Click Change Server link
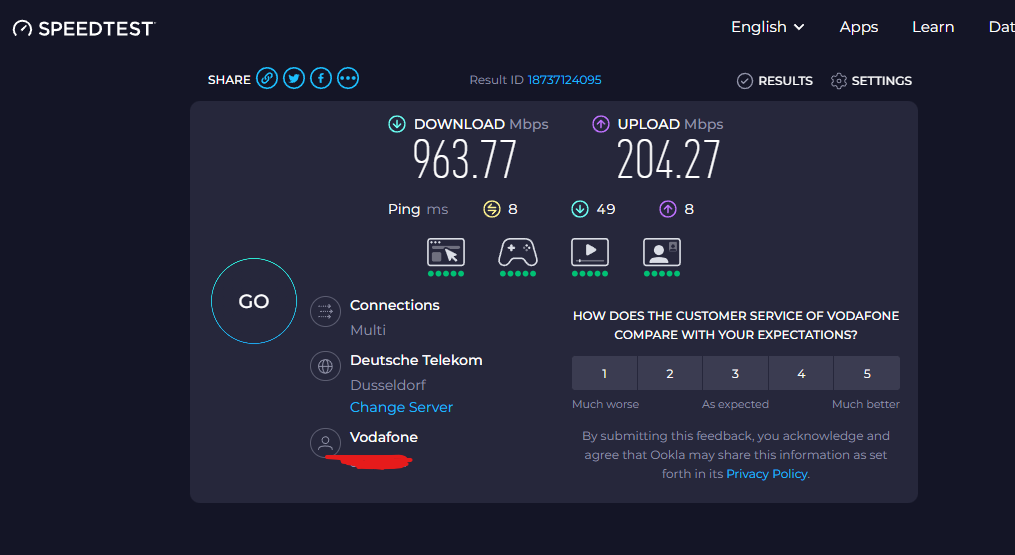Image resolution: width=1015 pixels, height=555 pixels. click(401, 407)
